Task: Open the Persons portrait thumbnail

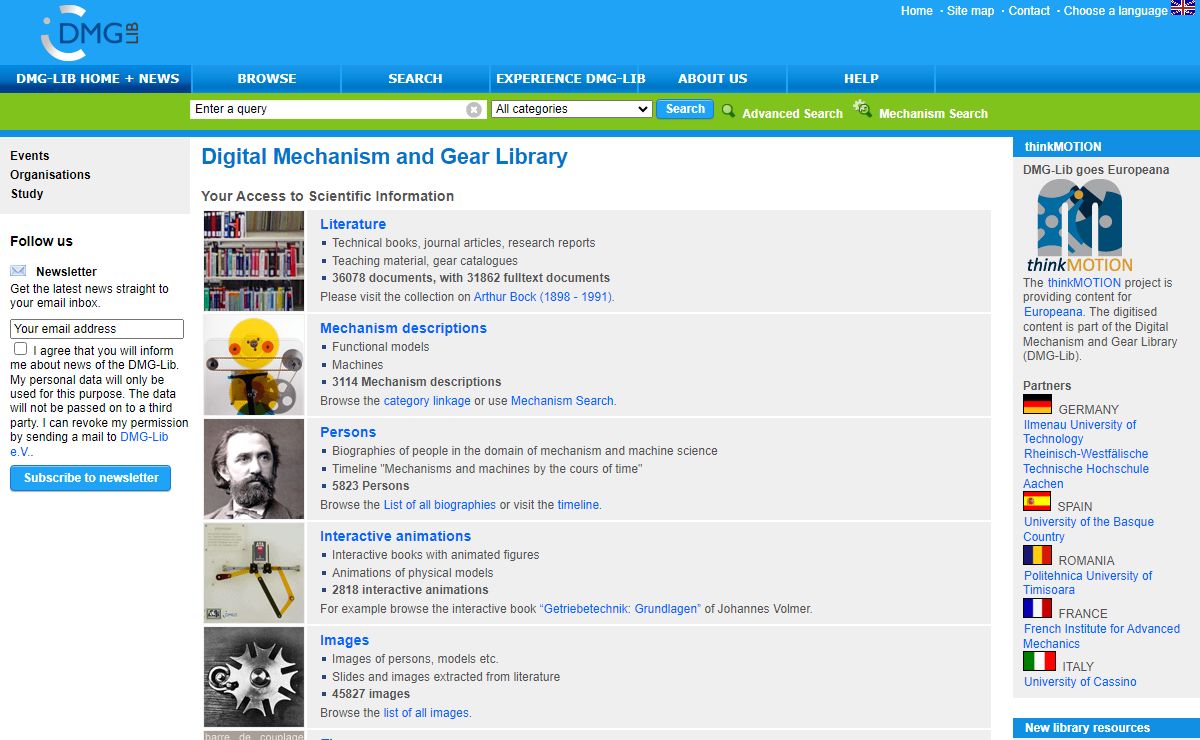Action: pos(254,469)
